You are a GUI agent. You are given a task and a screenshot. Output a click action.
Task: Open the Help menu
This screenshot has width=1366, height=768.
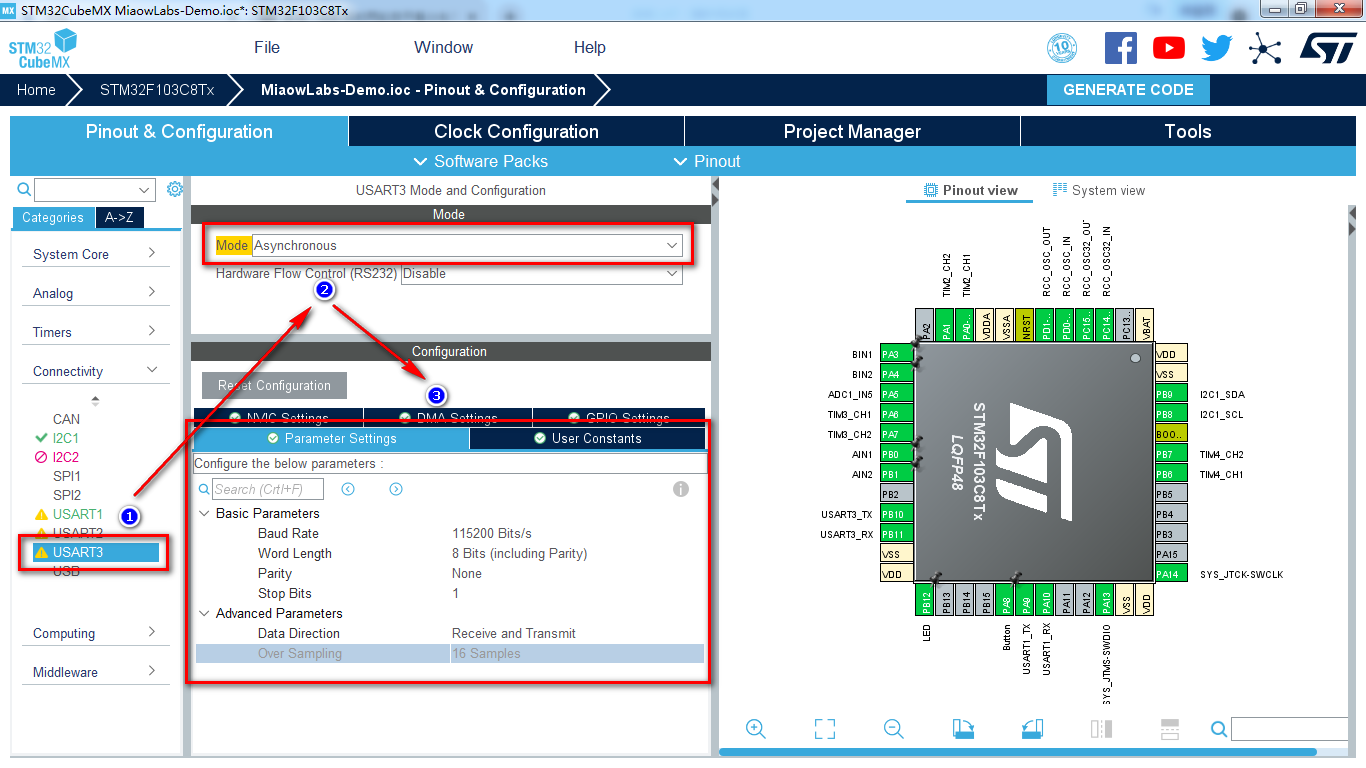[590, 47]
